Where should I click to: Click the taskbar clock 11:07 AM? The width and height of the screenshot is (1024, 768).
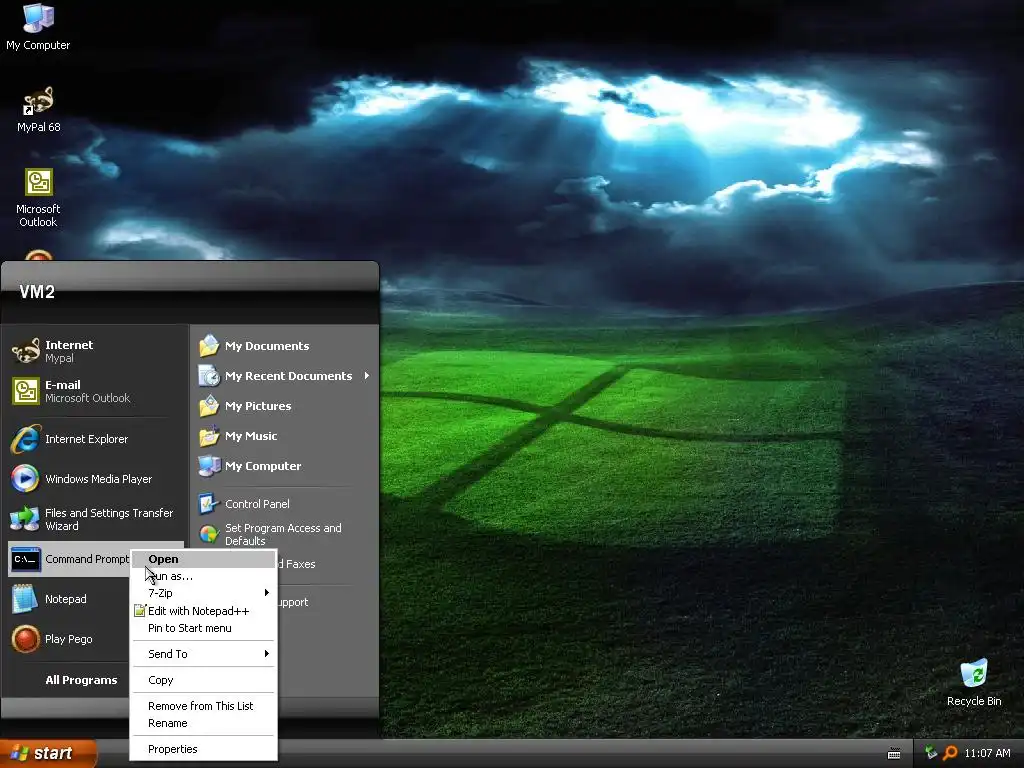pyautogui.click(x=987, y=753)
